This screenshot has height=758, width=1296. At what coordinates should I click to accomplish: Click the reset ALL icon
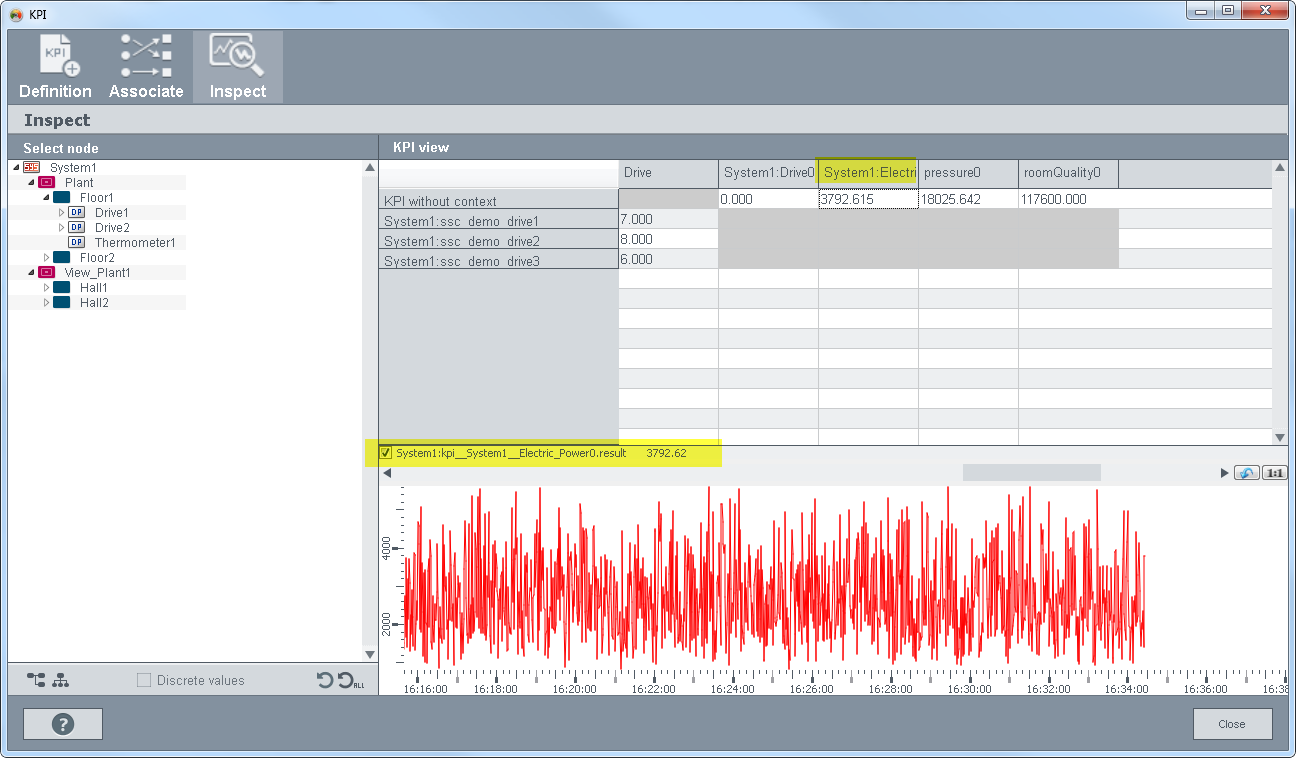[347, 681]
